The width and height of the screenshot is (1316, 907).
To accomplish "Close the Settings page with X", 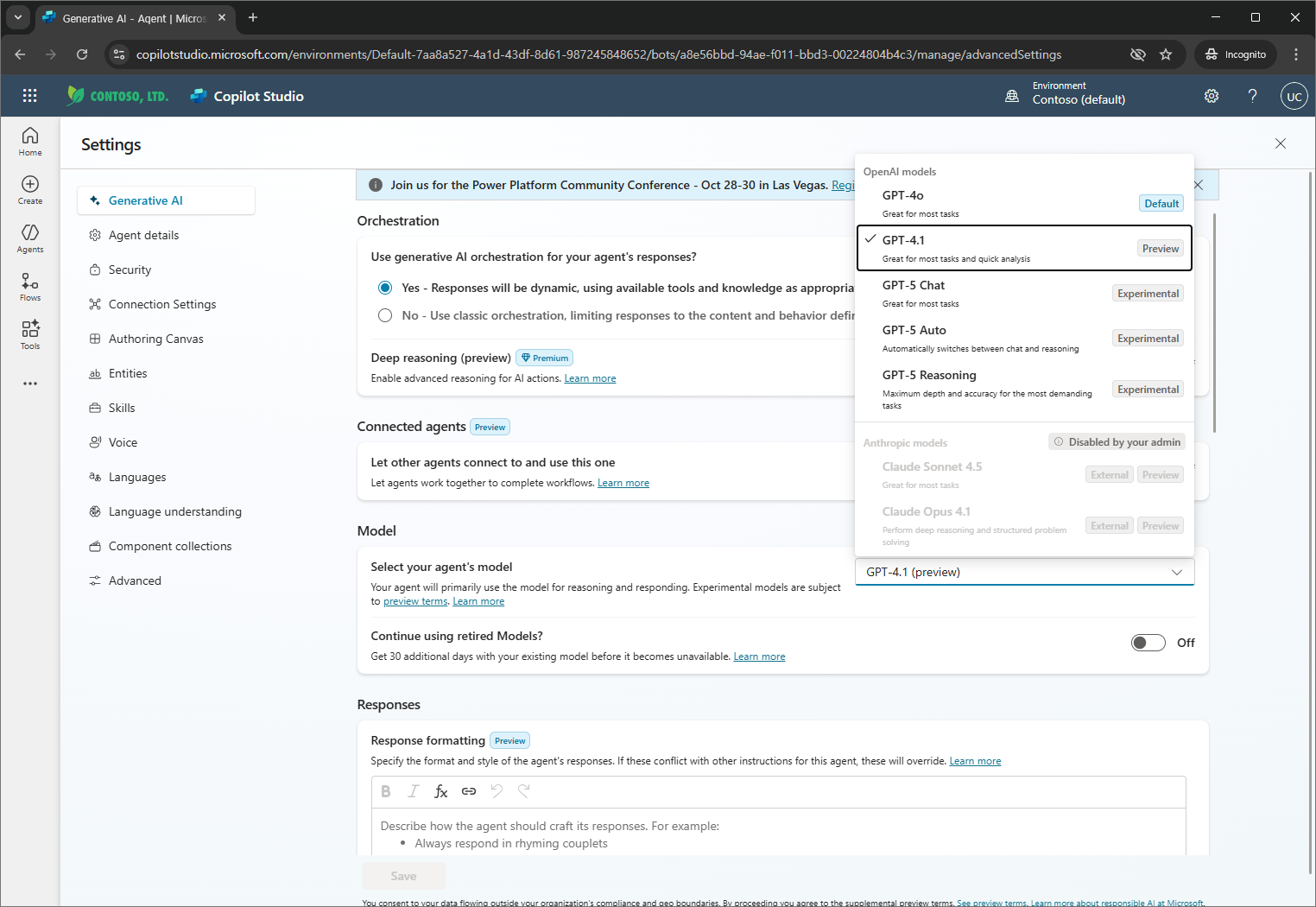I will tap(1281, 143).
